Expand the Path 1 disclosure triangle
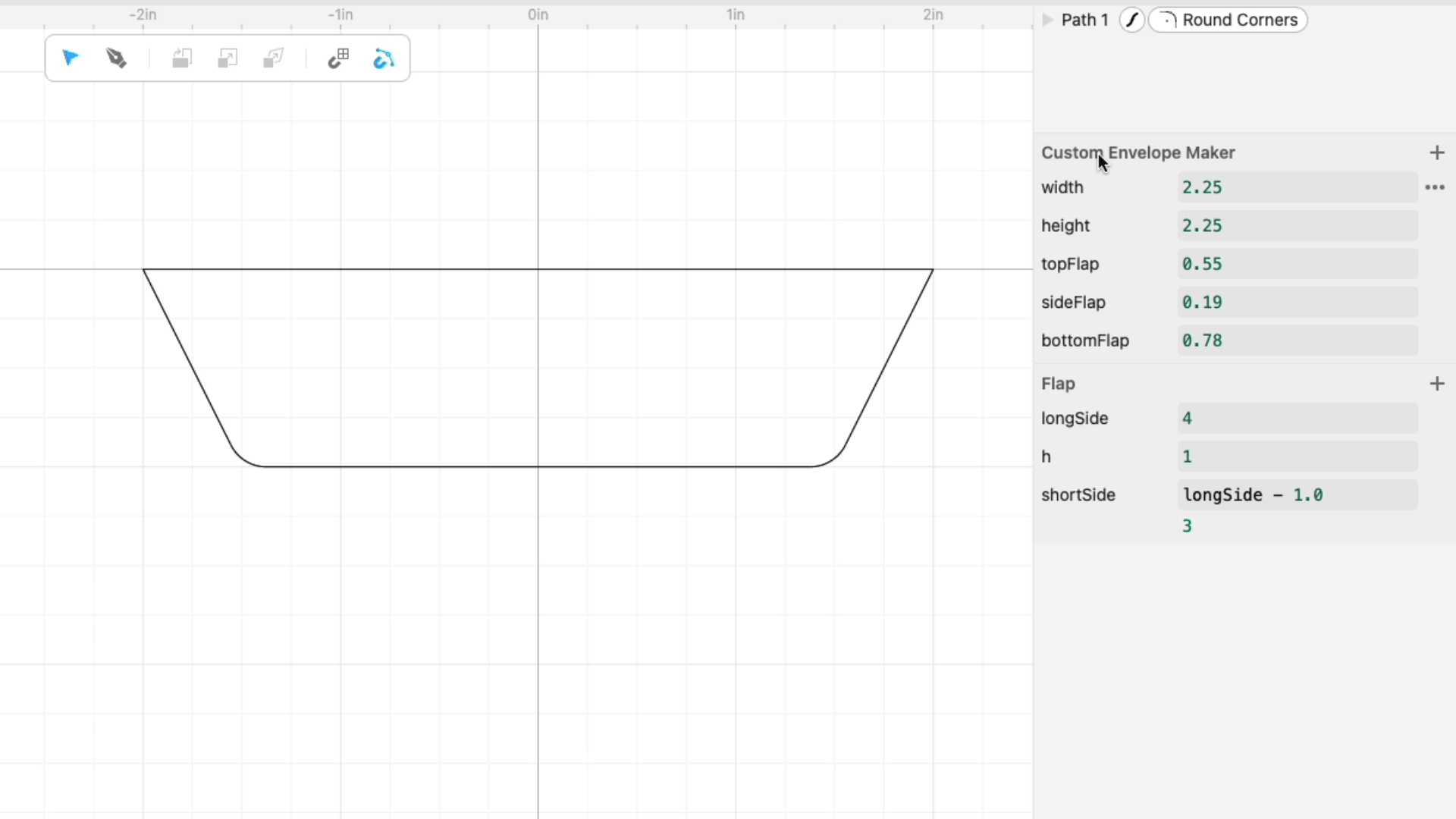 (x=1048, y=20)
